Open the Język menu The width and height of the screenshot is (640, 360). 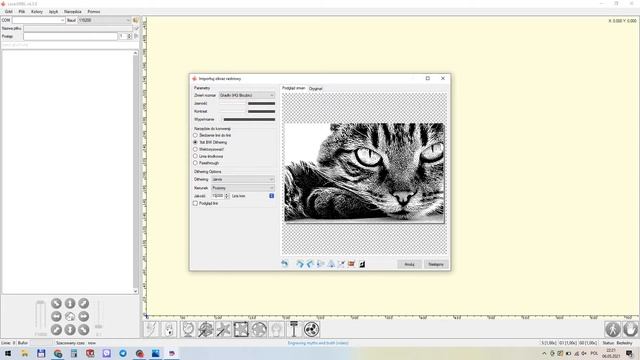(53, 11)
